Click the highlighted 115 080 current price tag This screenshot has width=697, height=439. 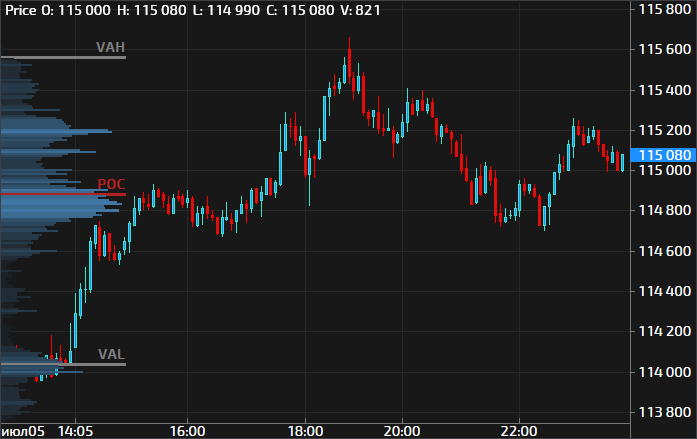[x=665, y=155]
